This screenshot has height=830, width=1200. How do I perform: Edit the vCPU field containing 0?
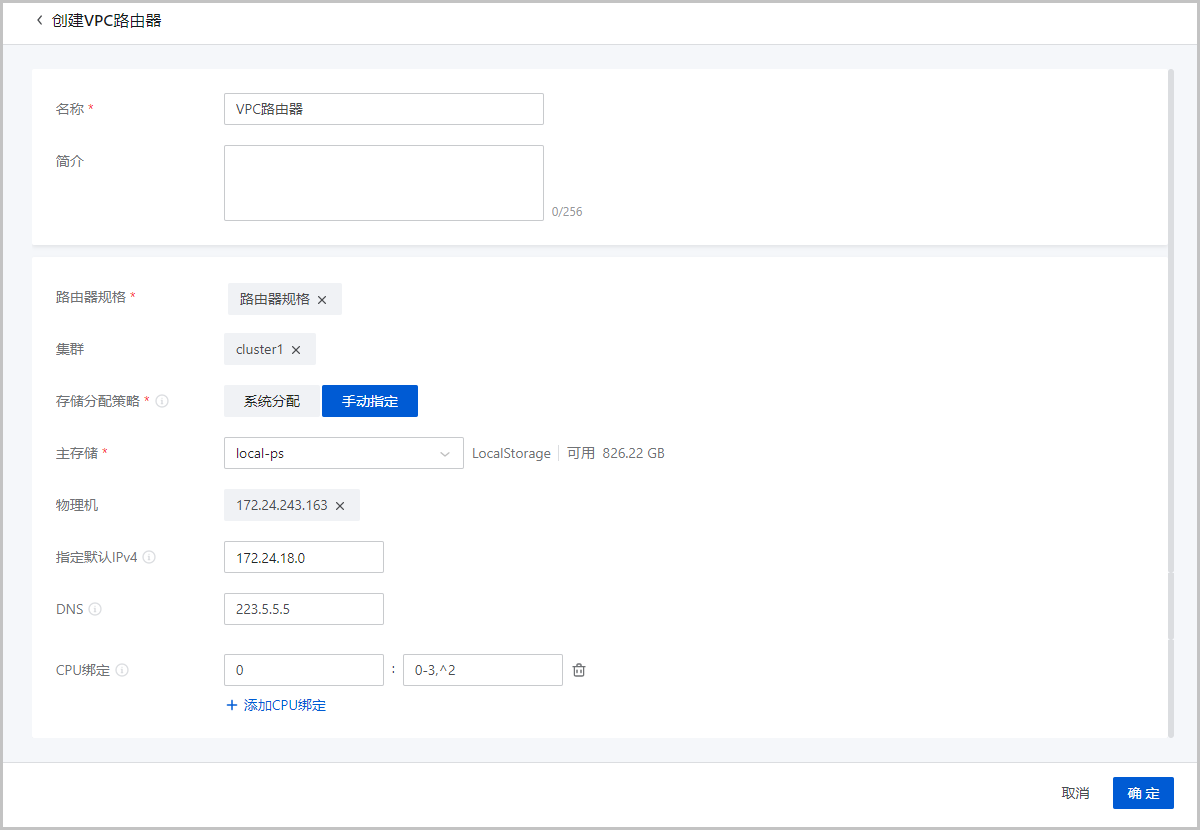click(x=304, y=670)
